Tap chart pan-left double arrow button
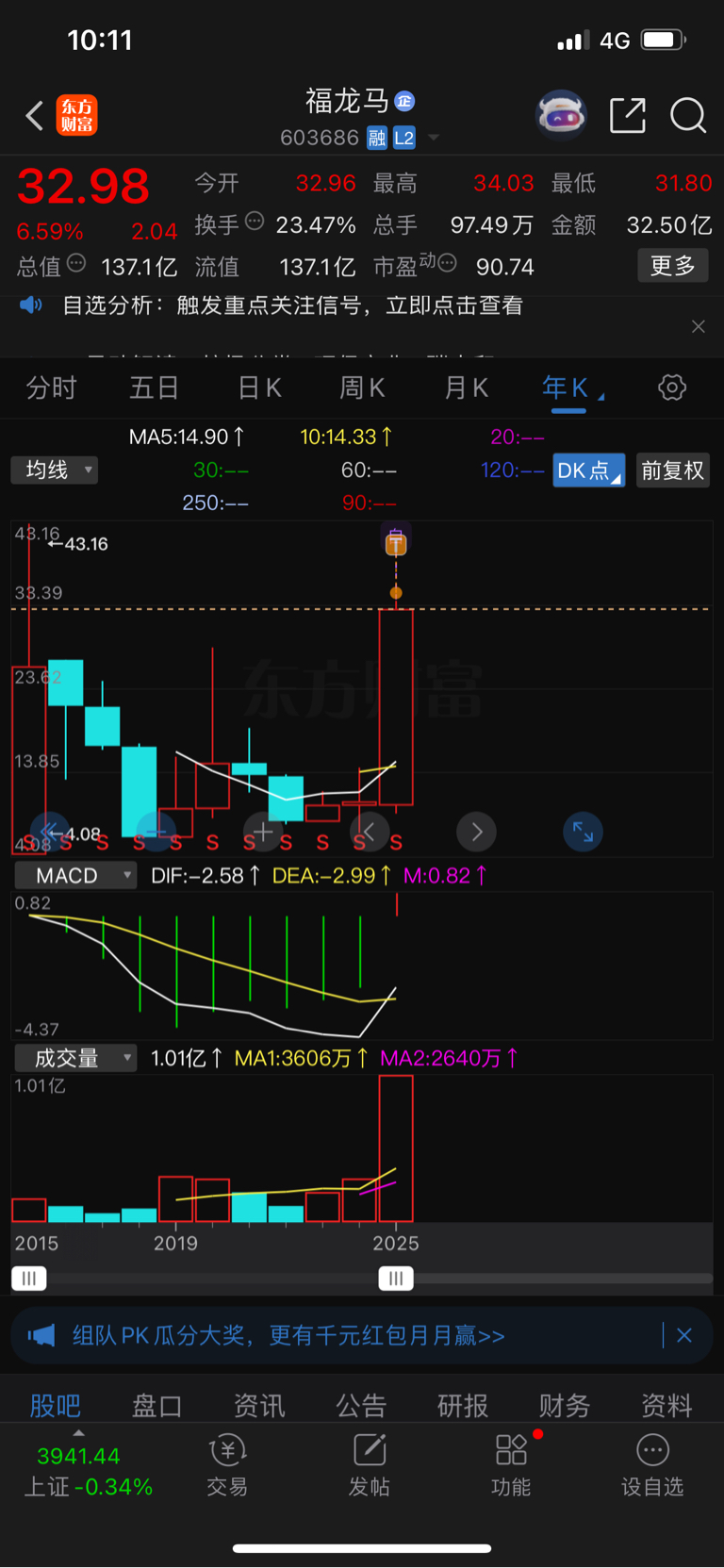Screen dimensions: 724x1568 tap(51, 832)
